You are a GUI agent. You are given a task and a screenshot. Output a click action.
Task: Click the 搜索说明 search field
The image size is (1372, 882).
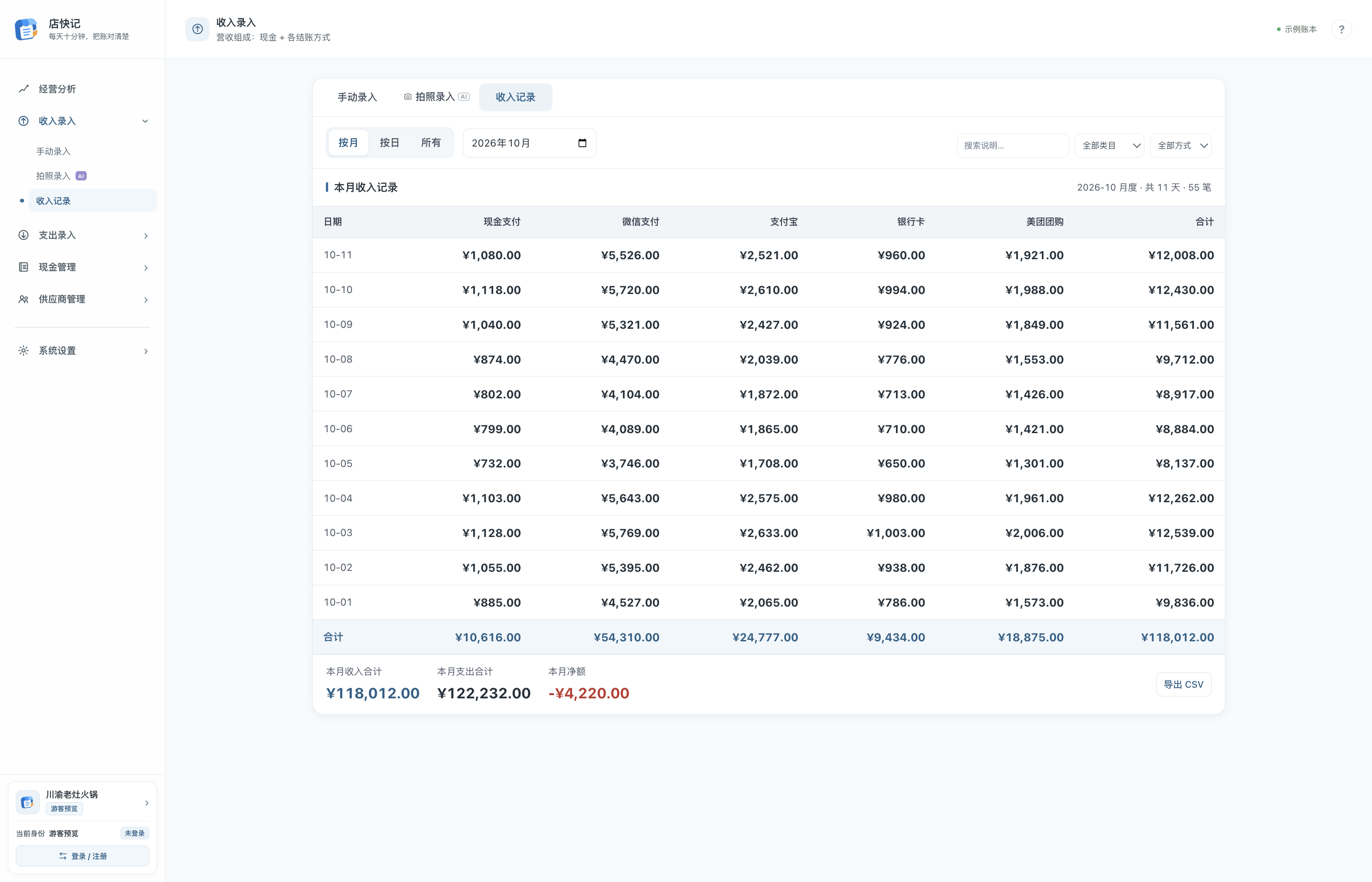(1012, 146)
